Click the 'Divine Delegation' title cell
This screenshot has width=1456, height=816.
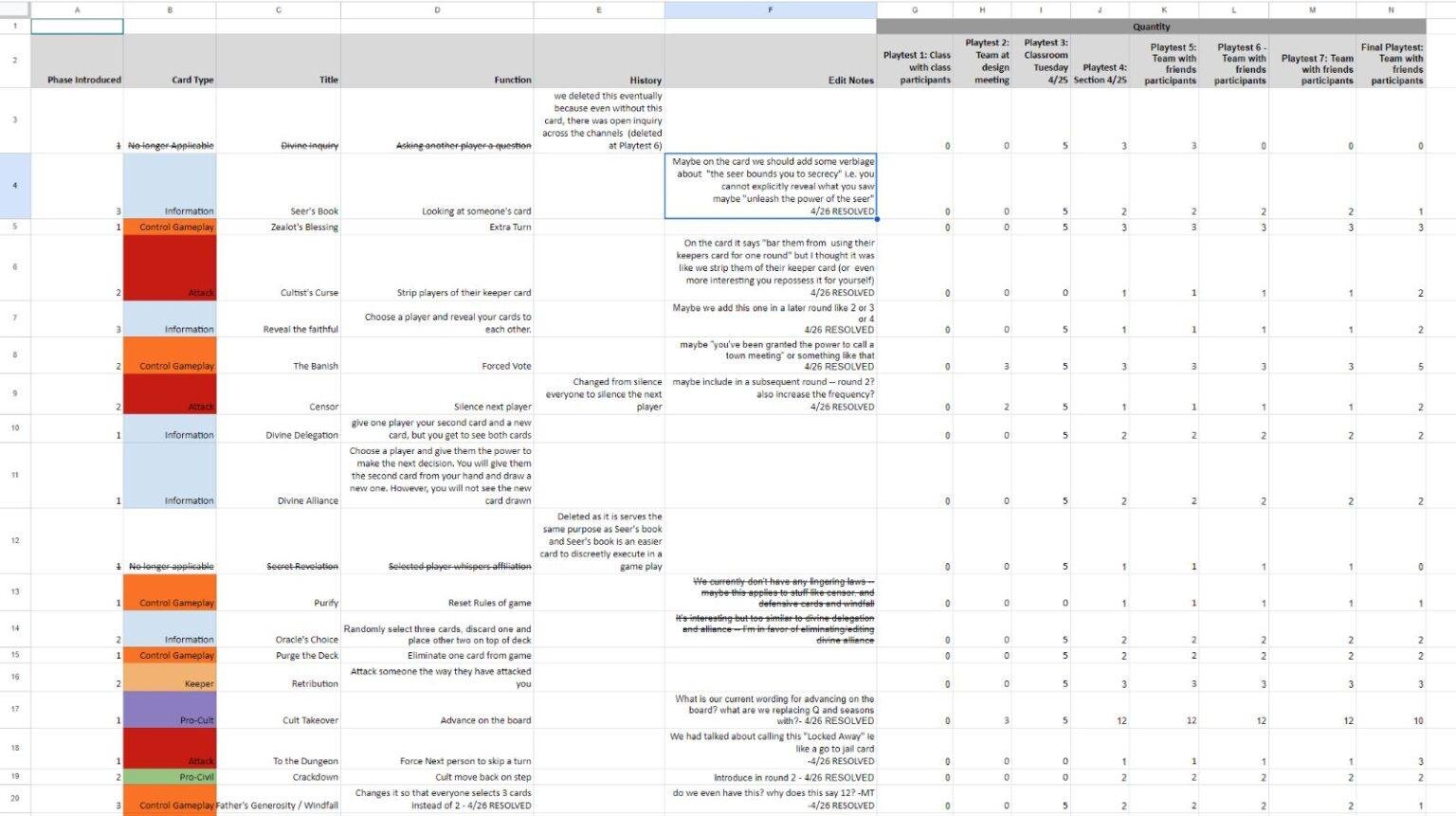[x=279, y=428]
